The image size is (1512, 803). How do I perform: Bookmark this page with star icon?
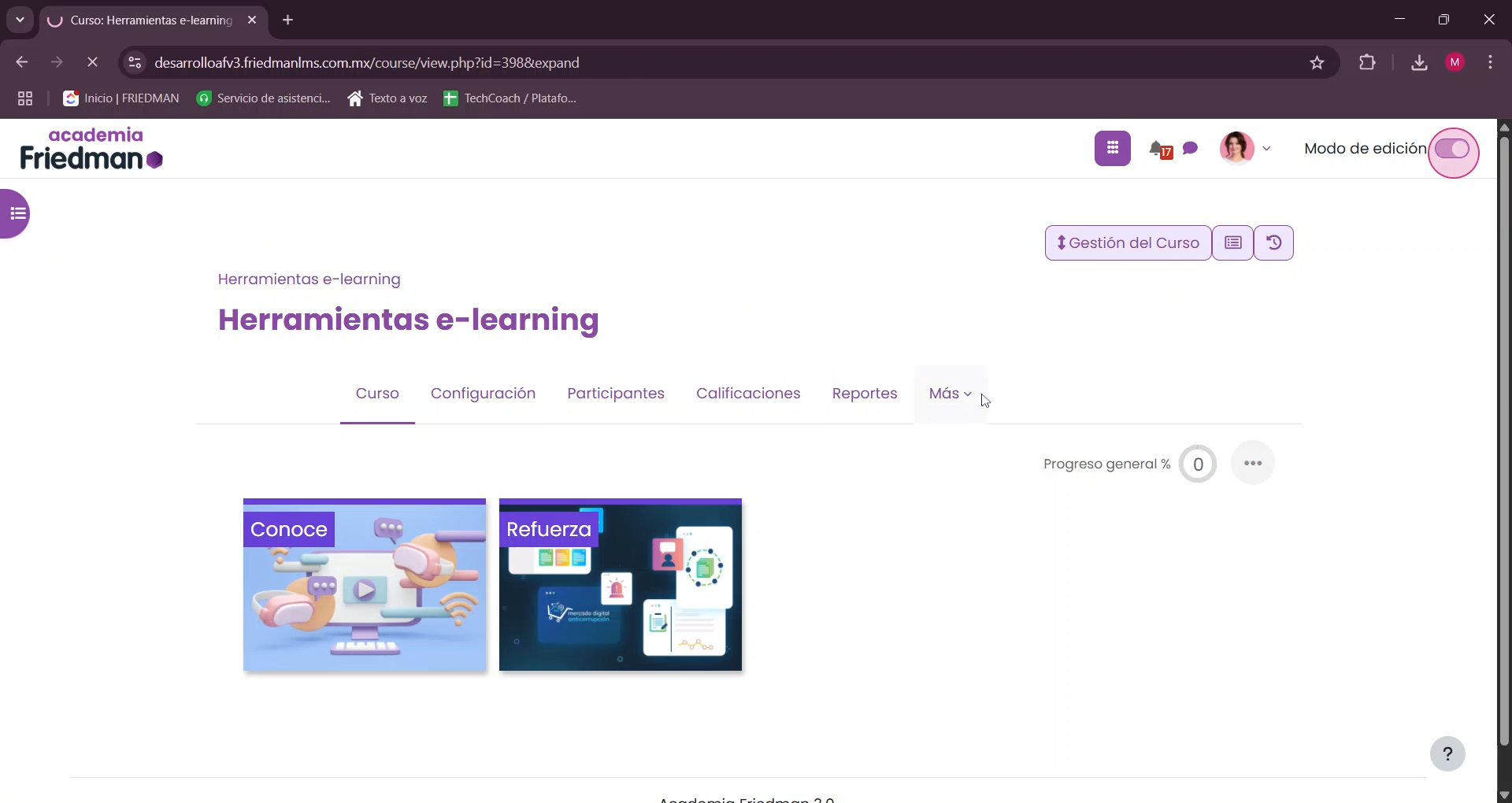pos(1317,63)
